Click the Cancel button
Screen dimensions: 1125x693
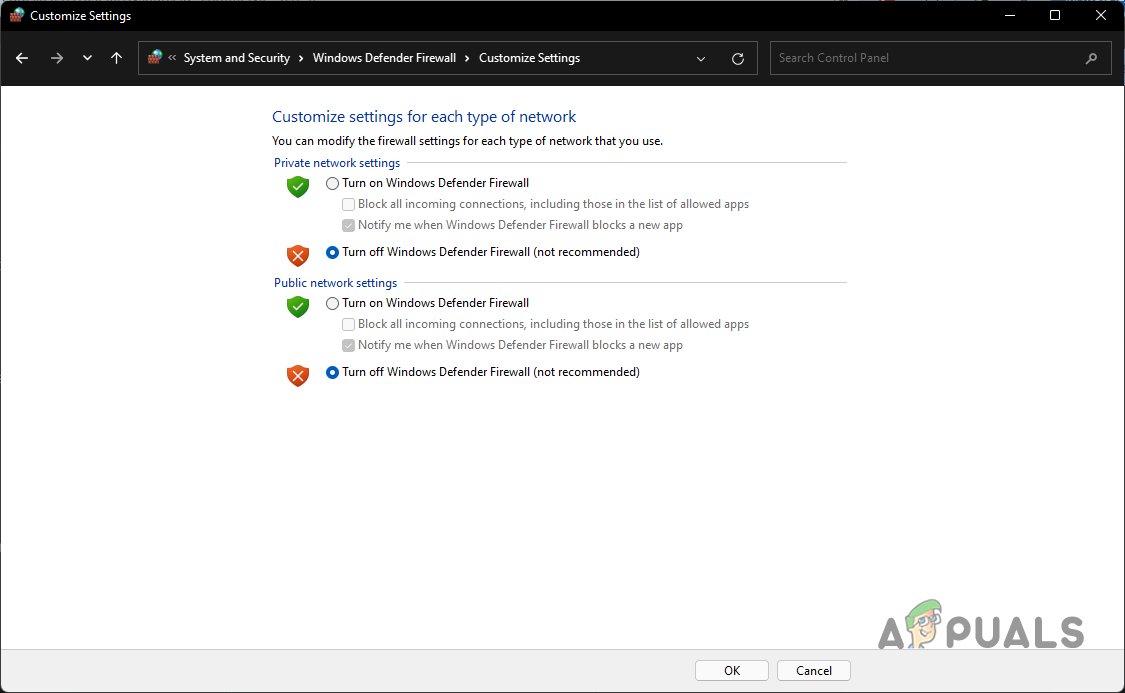[x=813, y=671]
